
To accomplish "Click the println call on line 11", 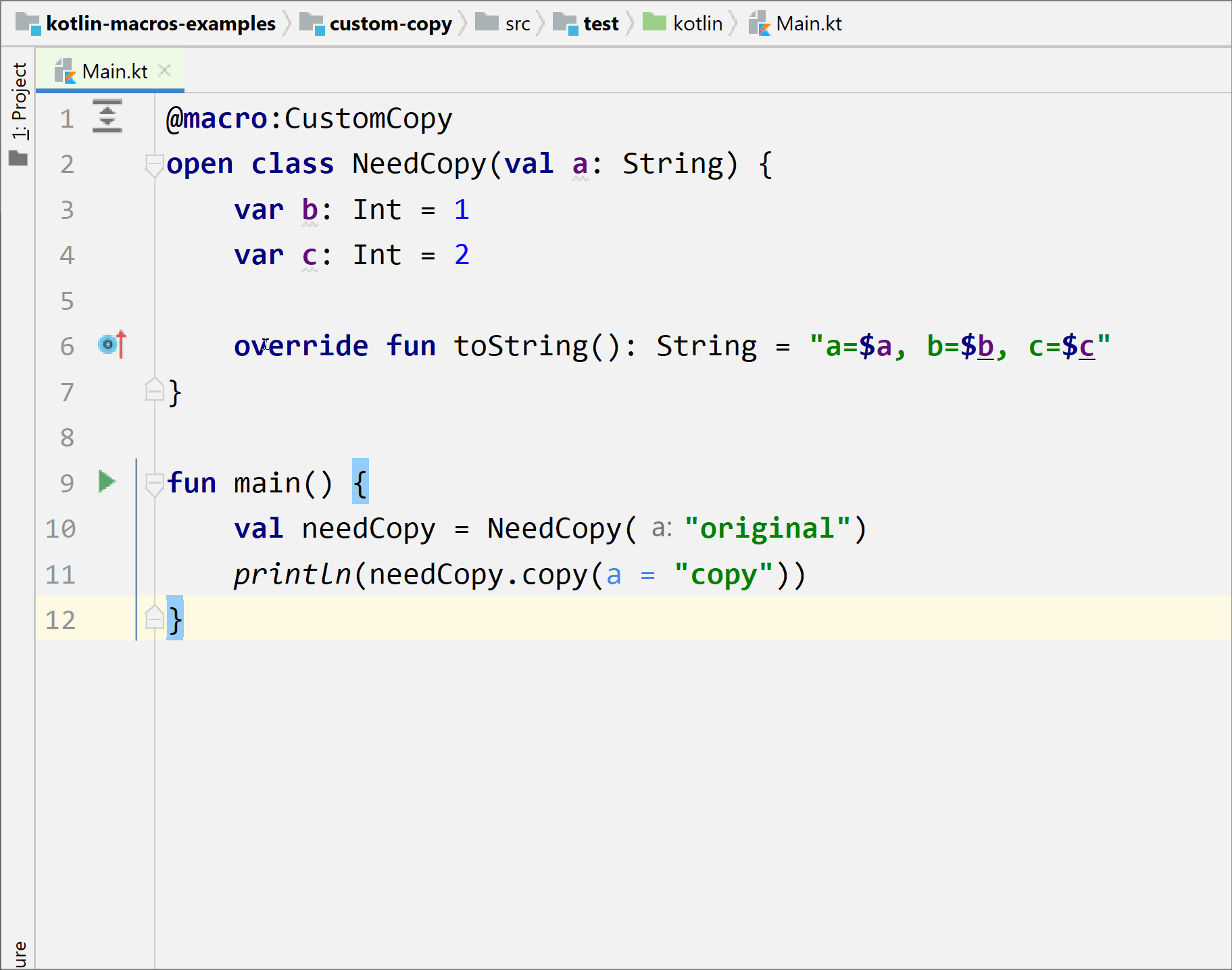I will pos(293,575).
